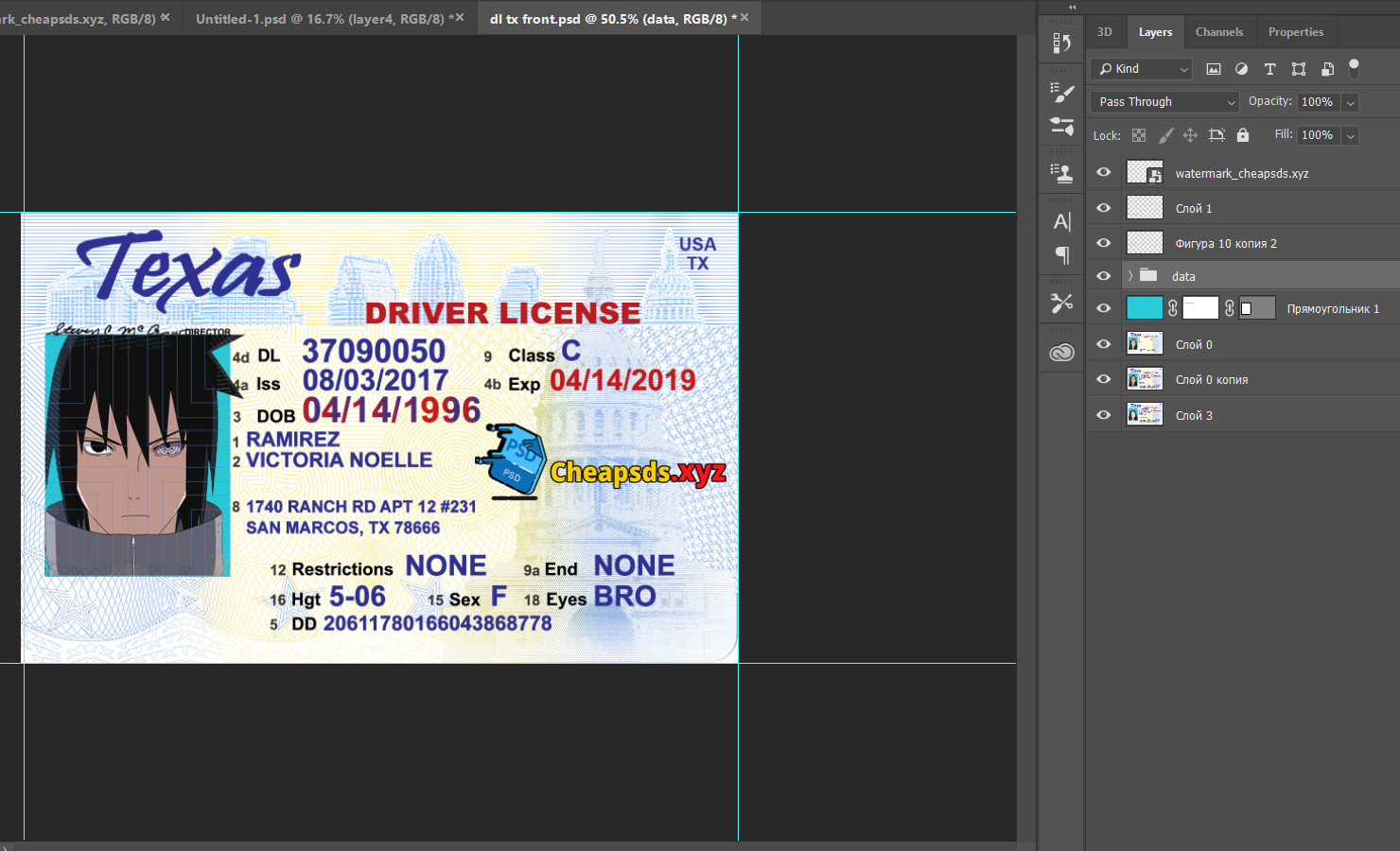This screenshot has height=851, width=1400.
Task: Click the filter for type layers icon
Action: [x=1269, y=69]
